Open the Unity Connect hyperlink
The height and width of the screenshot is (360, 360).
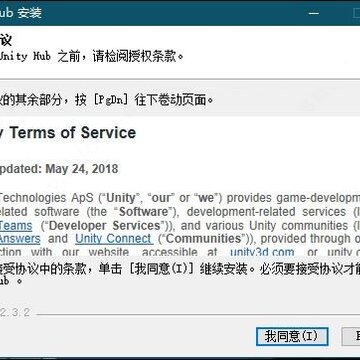(114, 239)
